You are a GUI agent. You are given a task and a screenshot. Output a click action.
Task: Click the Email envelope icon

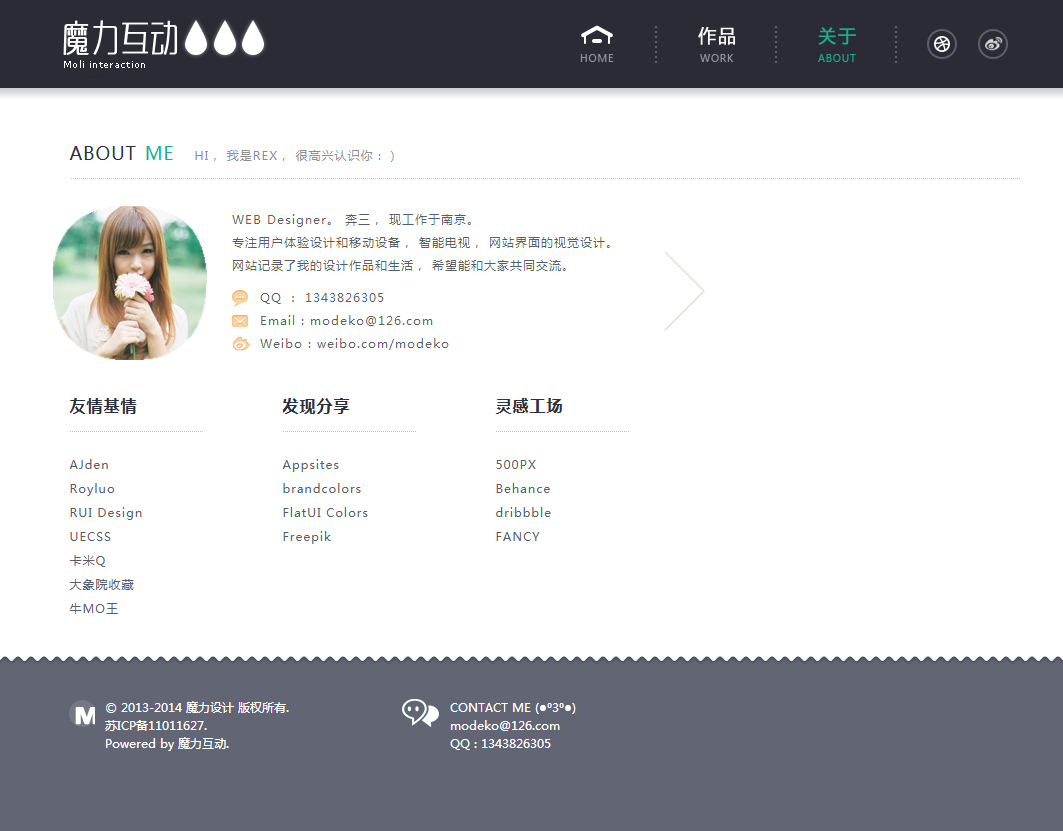pos(240,321)
